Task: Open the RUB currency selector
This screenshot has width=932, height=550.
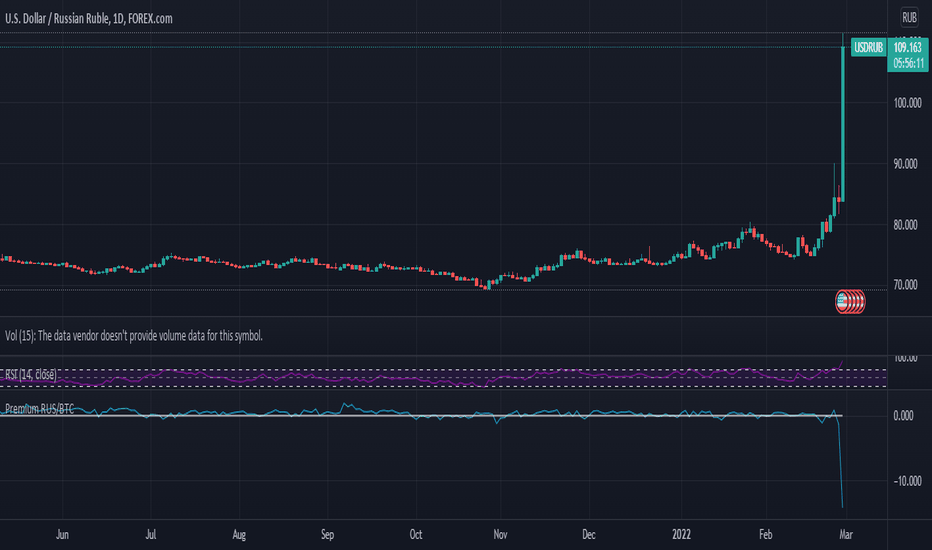Action: [x=909, y=18]
